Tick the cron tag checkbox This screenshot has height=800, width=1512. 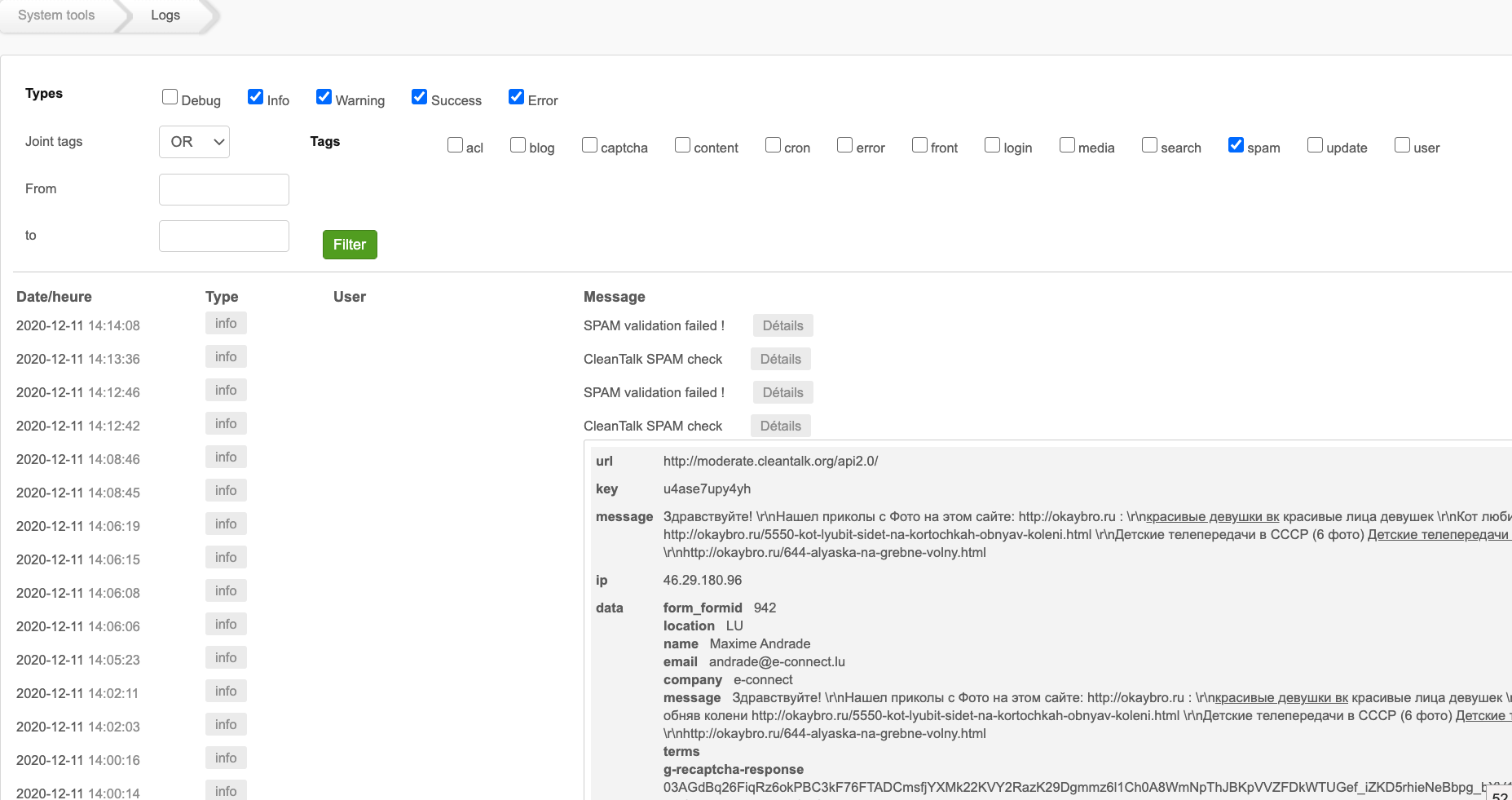[773, 145]
